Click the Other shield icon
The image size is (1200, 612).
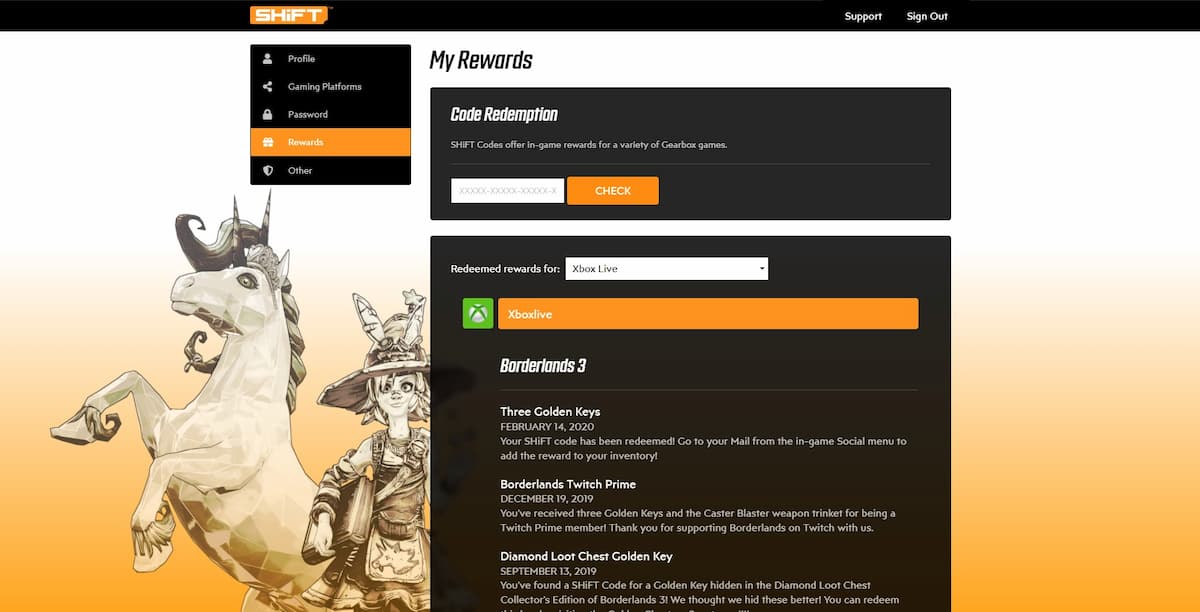point(267,171)
